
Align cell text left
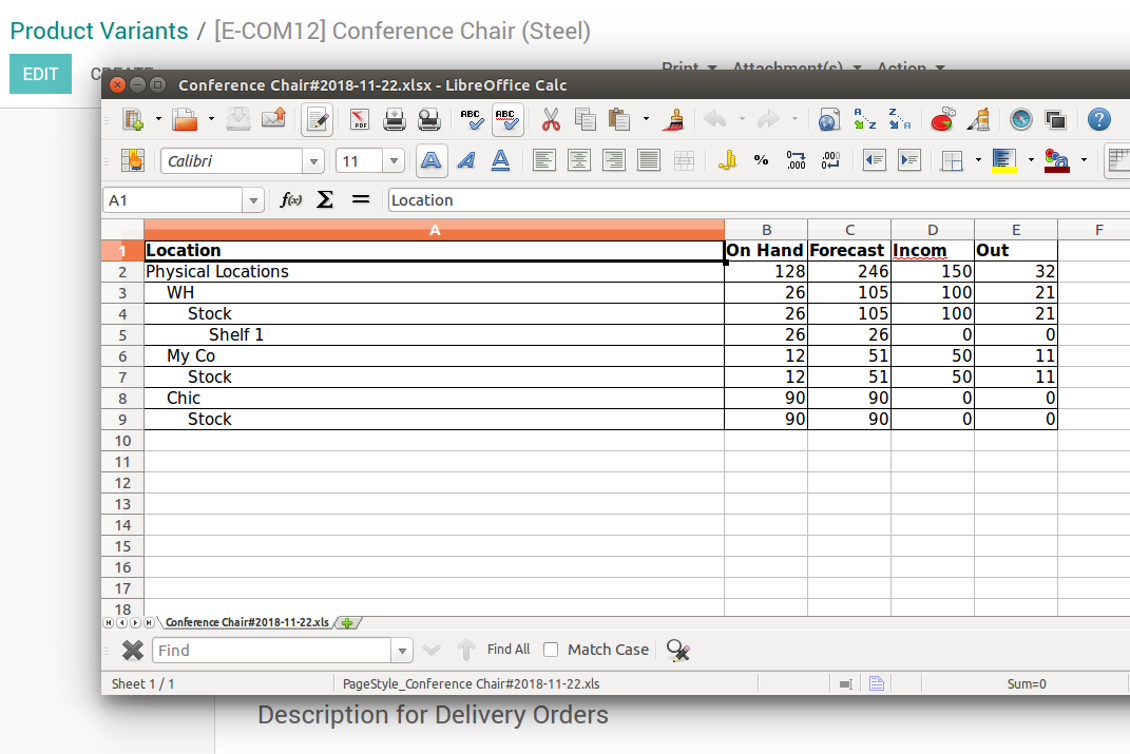(x=544, y=160)
